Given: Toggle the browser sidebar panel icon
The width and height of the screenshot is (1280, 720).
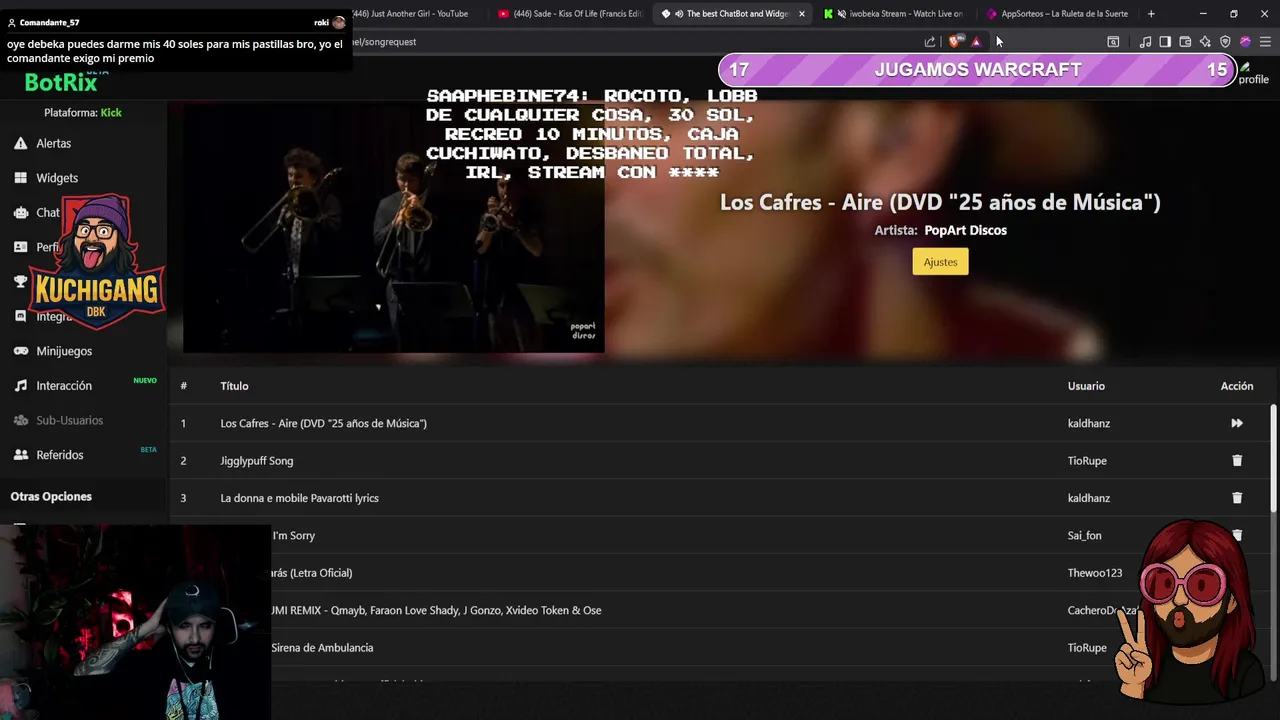Looking at the screenshot, I should 1165,42.
